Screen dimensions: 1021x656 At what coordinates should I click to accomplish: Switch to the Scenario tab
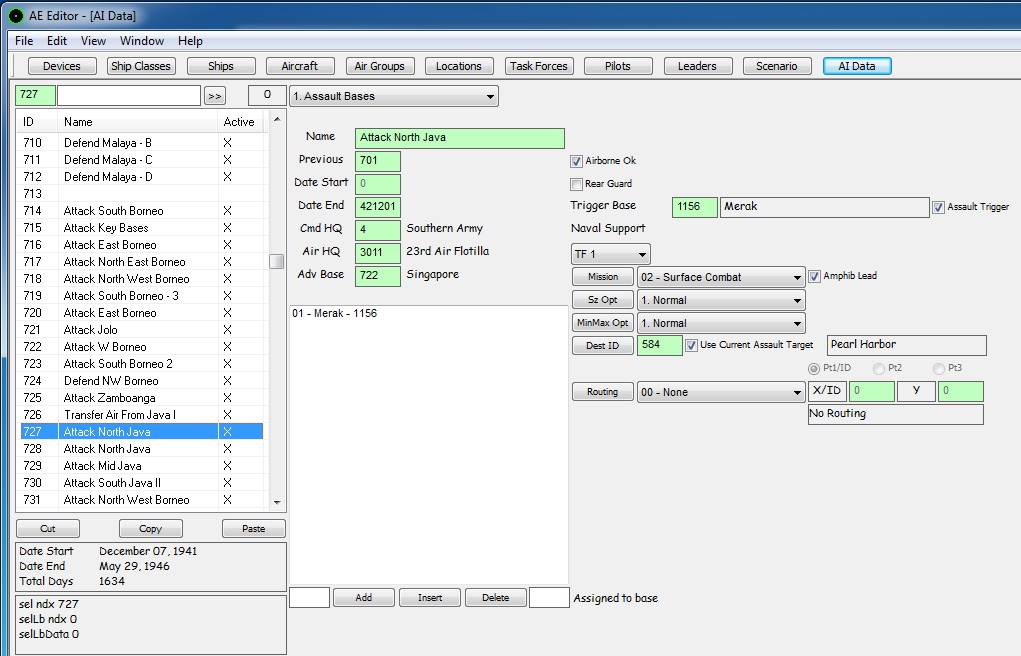[x=777, y=66]
